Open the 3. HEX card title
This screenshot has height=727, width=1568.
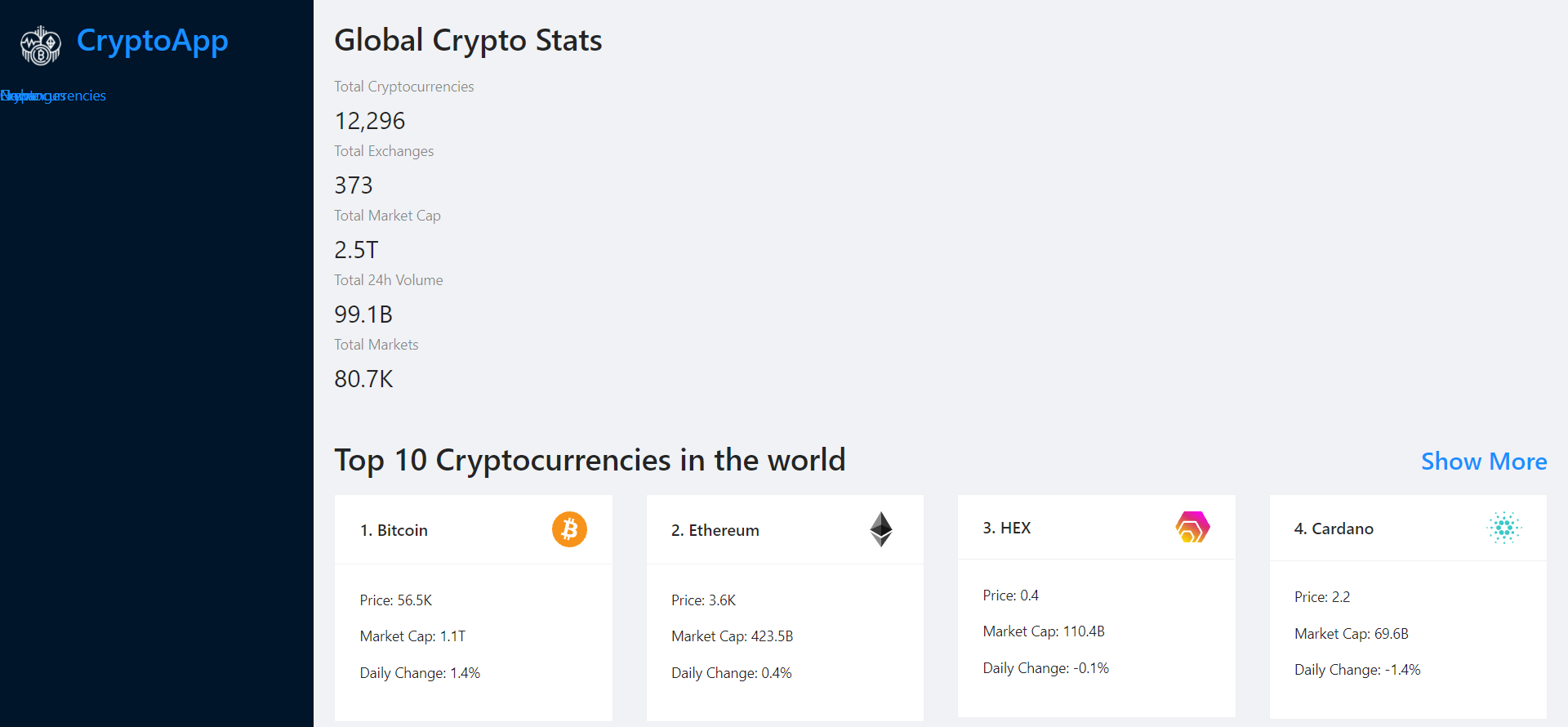pos(1007,528)
